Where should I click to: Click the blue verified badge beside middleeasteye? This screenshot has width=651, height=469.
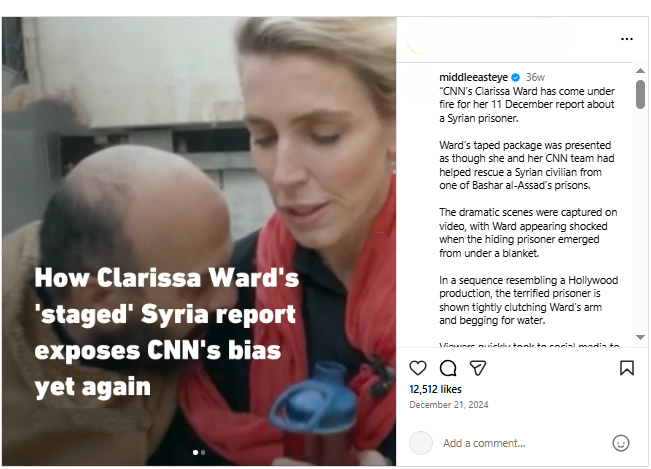tap(516, 77)
